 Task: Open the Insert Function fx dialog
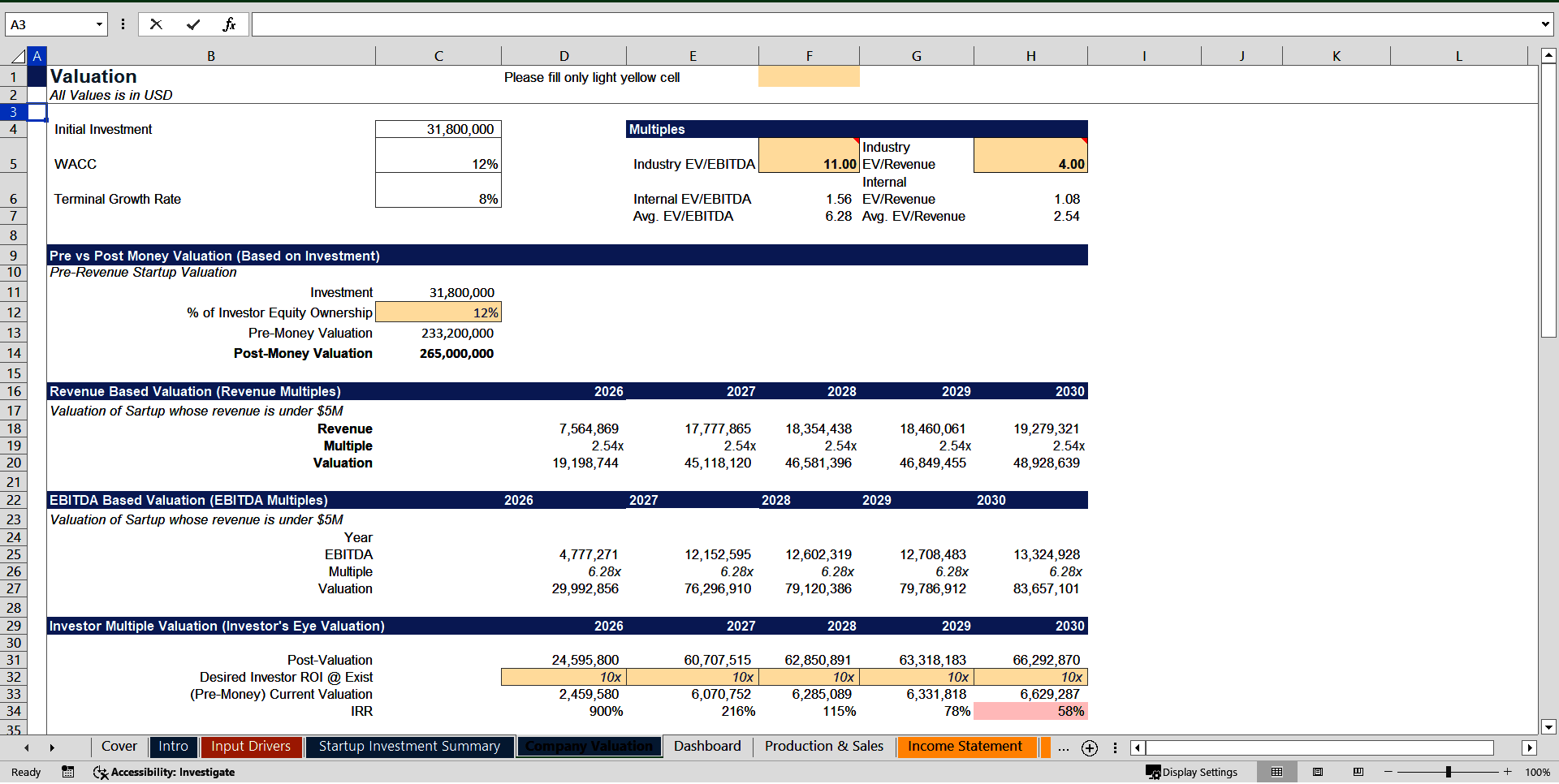(x=229, y=24)
